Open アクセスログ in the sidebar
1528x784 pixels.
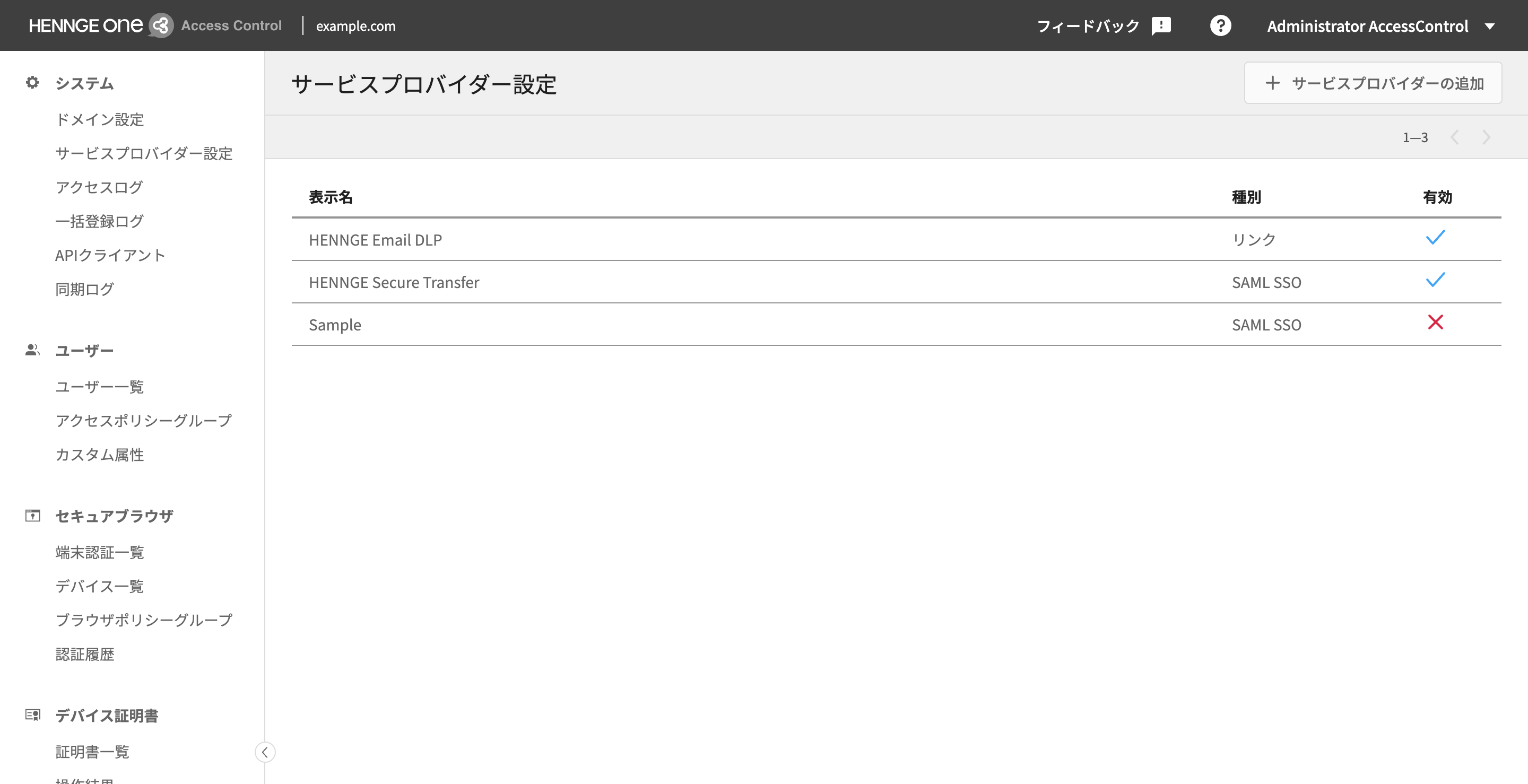click(99, 187)
